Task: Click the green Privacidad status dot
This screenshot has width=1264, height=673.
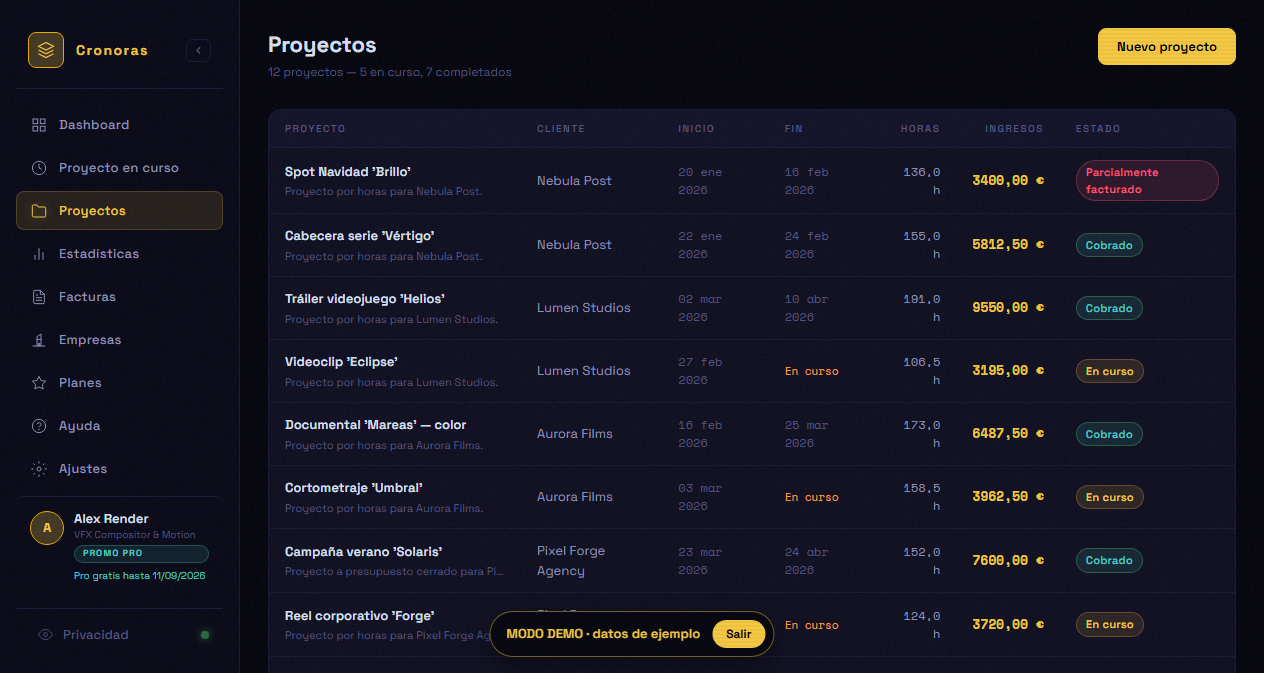Action: [205, 635]
